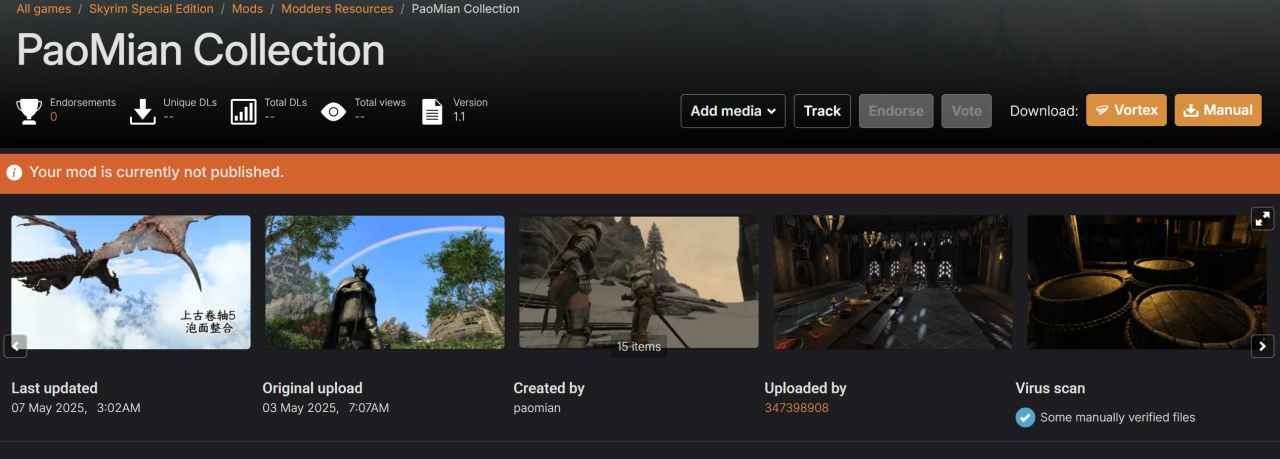
Task: Click the PaoMian Collection page title
Action: click(x=201, y=50)
